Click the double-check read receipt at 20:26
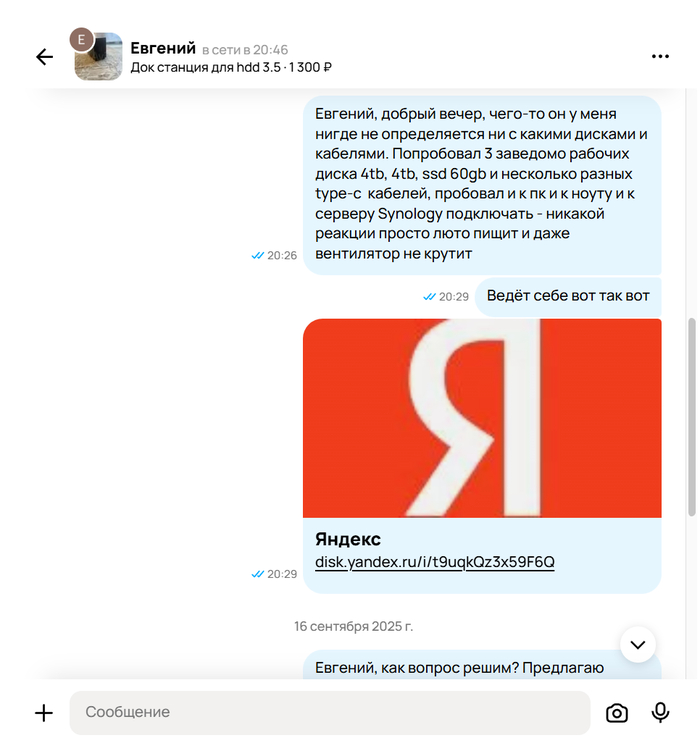 tap(258, 256)
